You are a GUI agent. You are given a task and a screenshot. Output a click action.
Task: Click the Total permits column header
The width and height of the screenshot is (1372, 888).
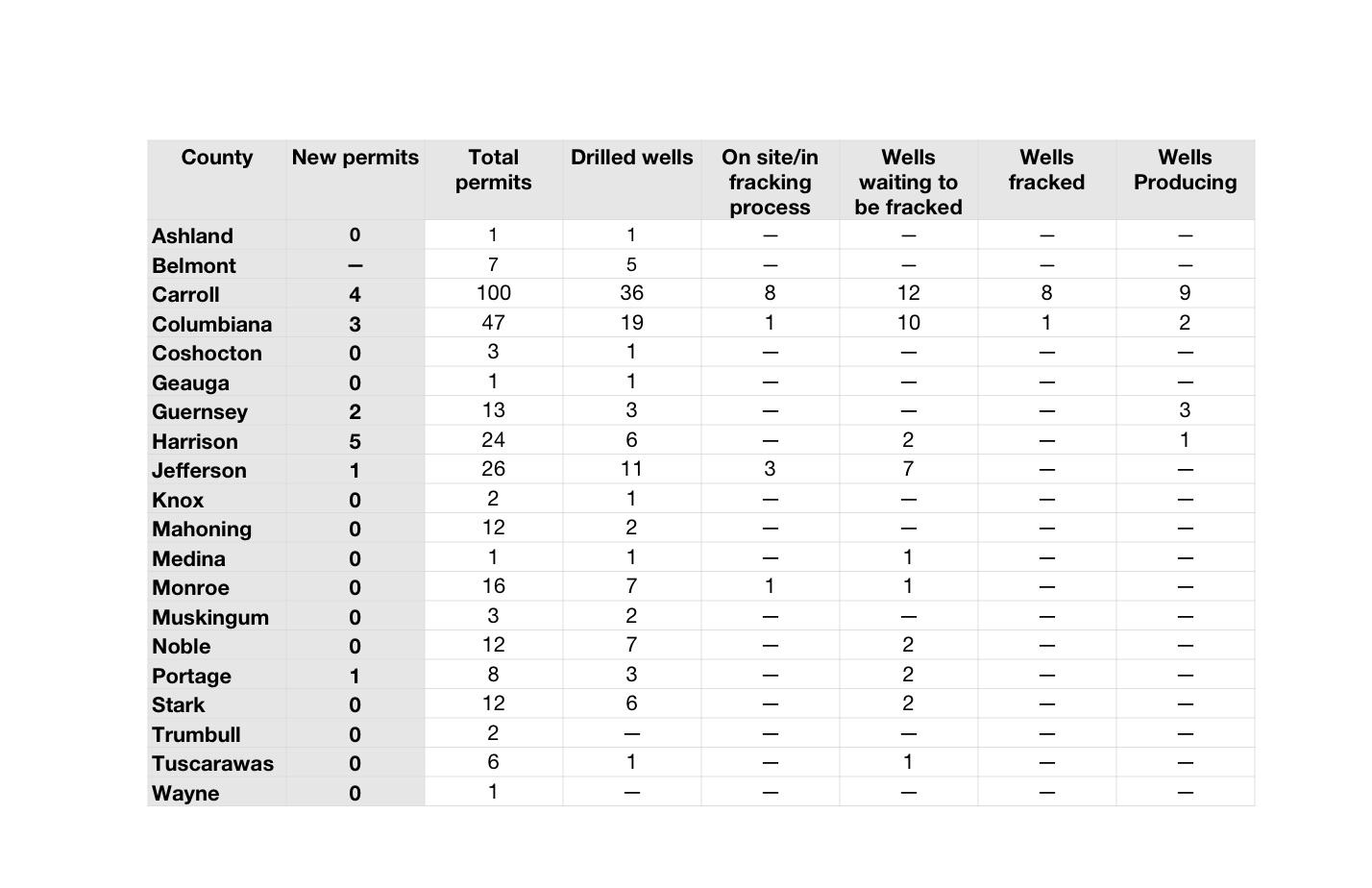493,170
